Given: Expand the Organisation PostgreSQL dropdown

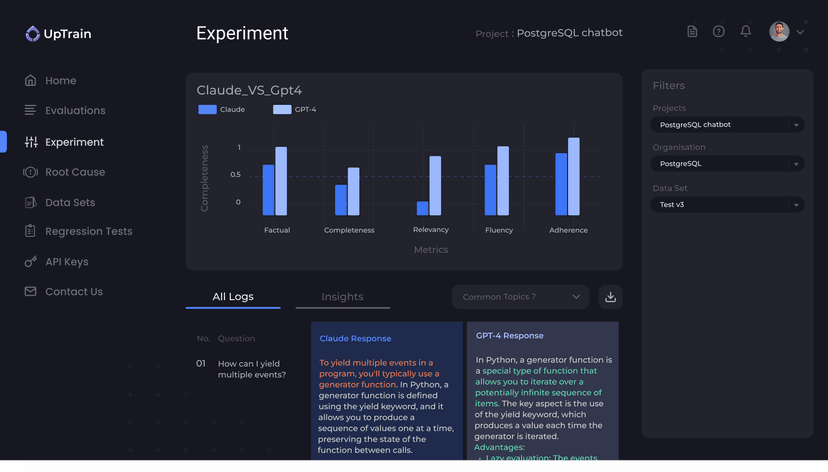Looking at the screenshot, I should pyautogui.click(x=727, y=164).
